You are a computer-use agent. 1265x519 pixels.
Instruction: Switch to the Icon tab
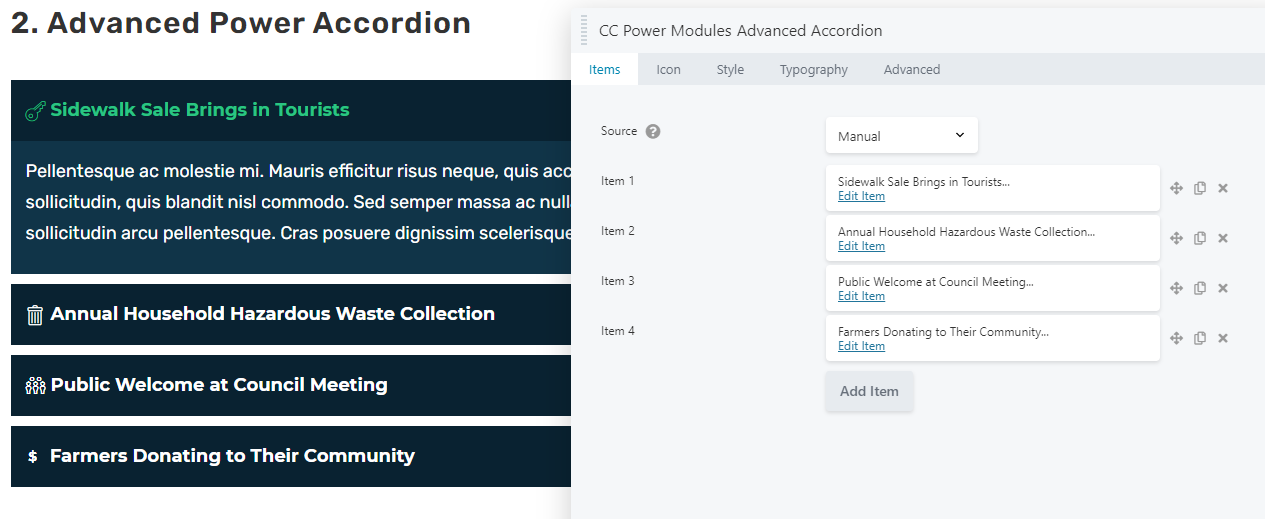click(x=668, y=69)
